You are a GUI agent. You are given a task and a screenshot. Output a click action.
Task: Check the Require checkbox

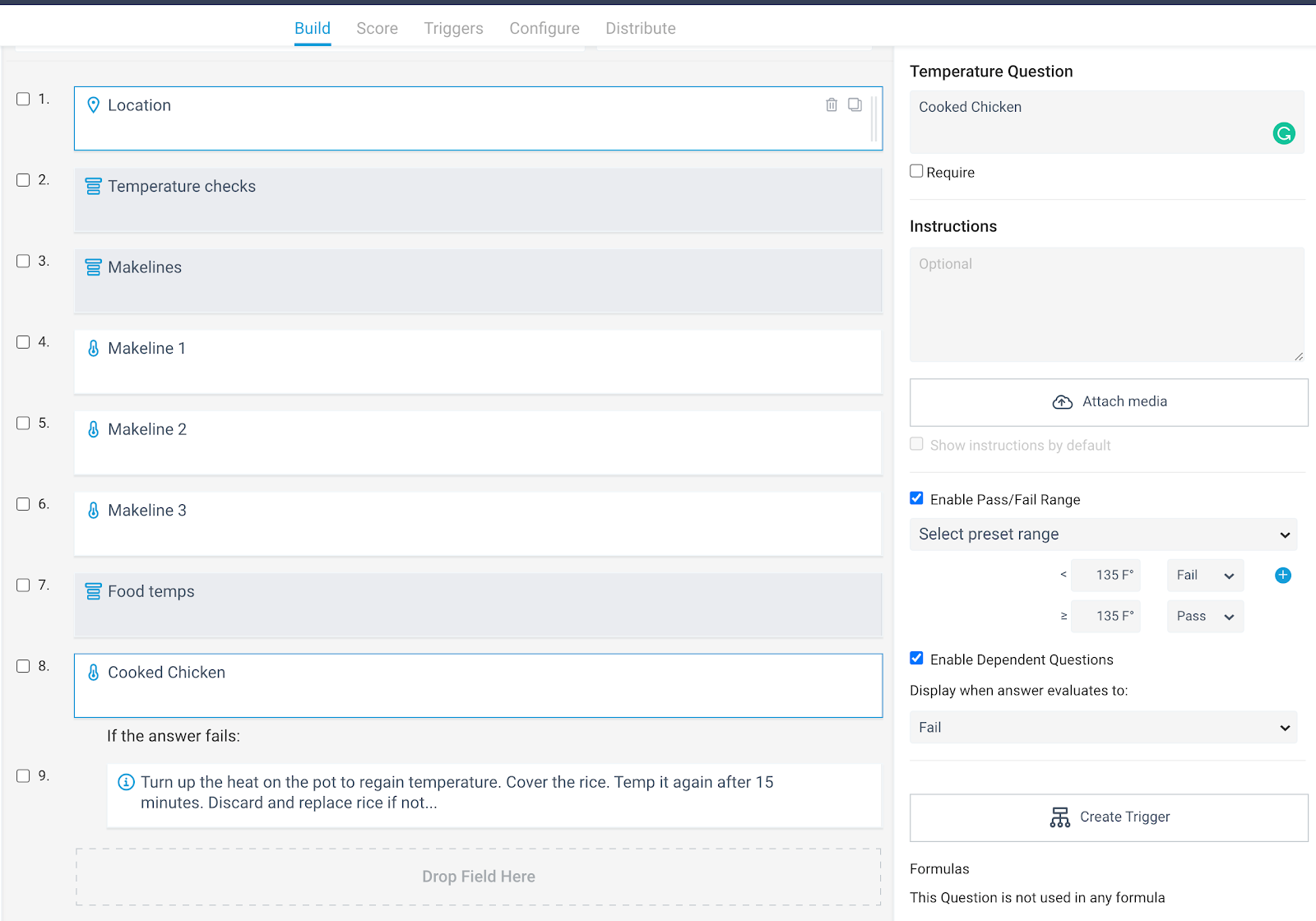tap(916, 171)
